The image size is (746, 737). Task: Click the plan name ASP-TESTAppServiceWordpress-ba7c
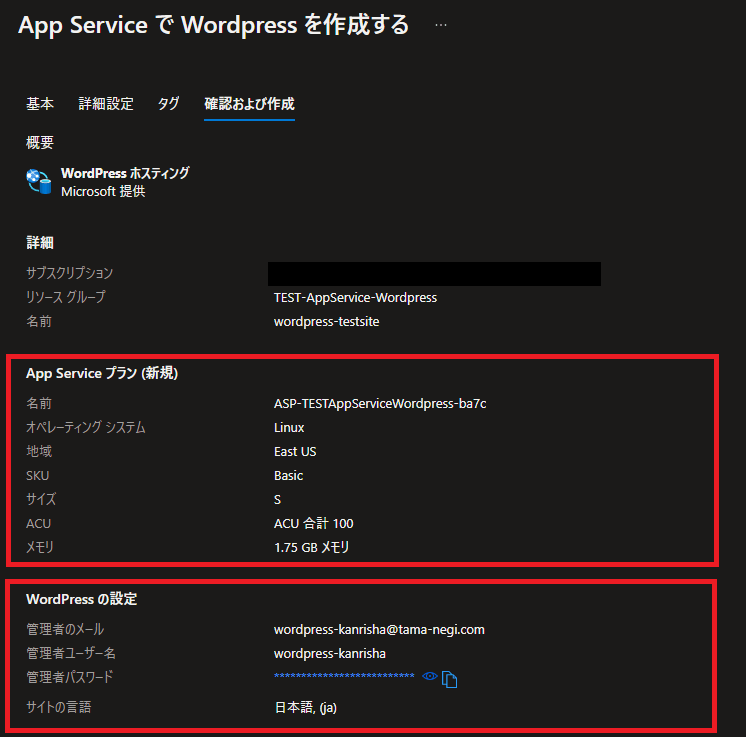380,404
